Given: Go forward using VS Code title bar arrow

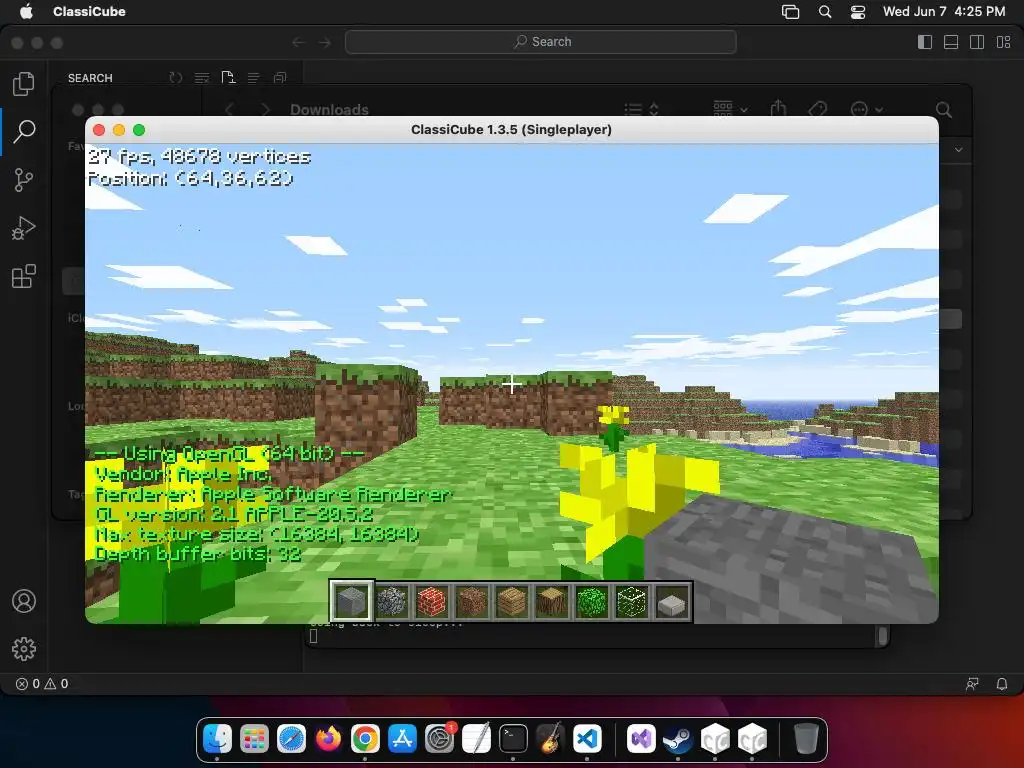Looking at the screenshot, I should (325, 42).
